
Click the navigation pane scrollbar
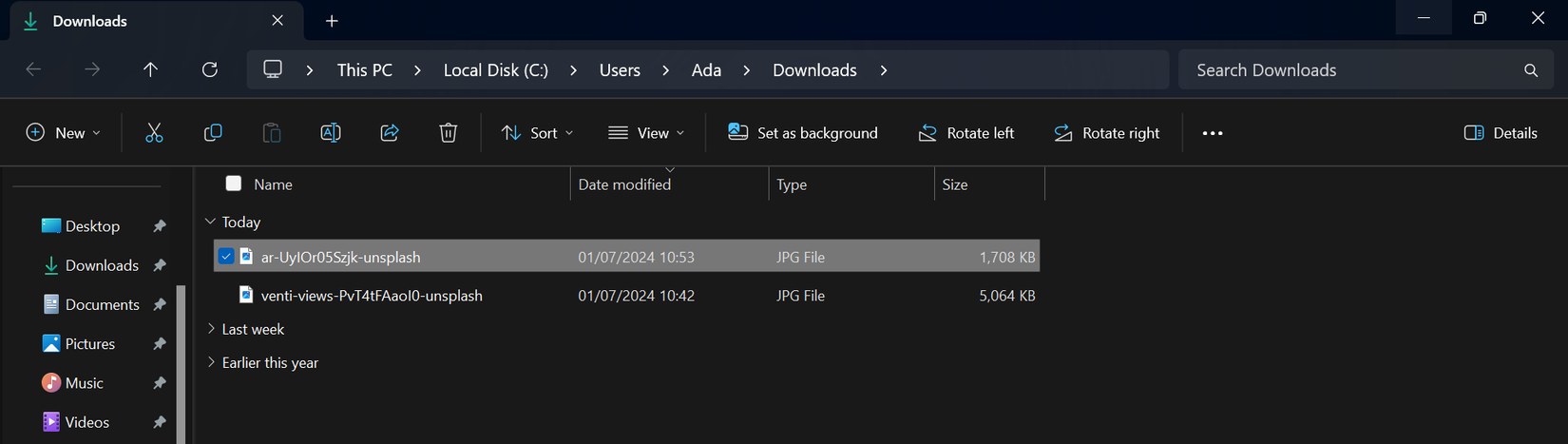point(181,361)
